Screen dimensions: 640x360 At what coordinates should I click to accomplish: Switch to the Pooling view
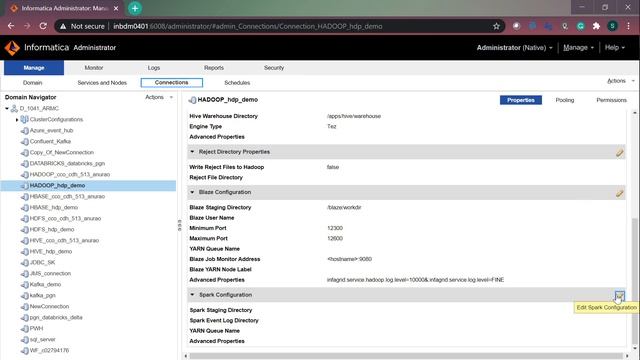564,100
